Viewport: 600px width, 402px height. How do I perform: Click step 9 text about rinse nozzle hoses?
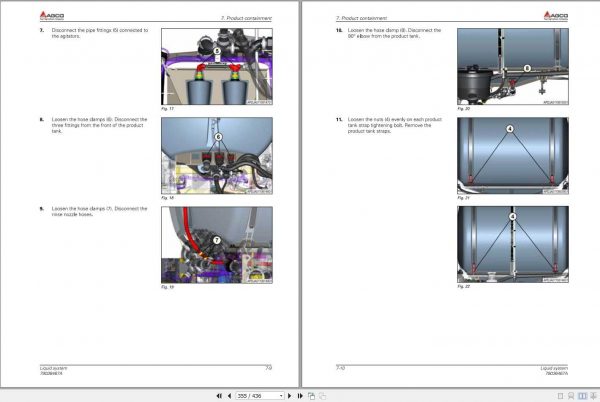pos(99,212)
